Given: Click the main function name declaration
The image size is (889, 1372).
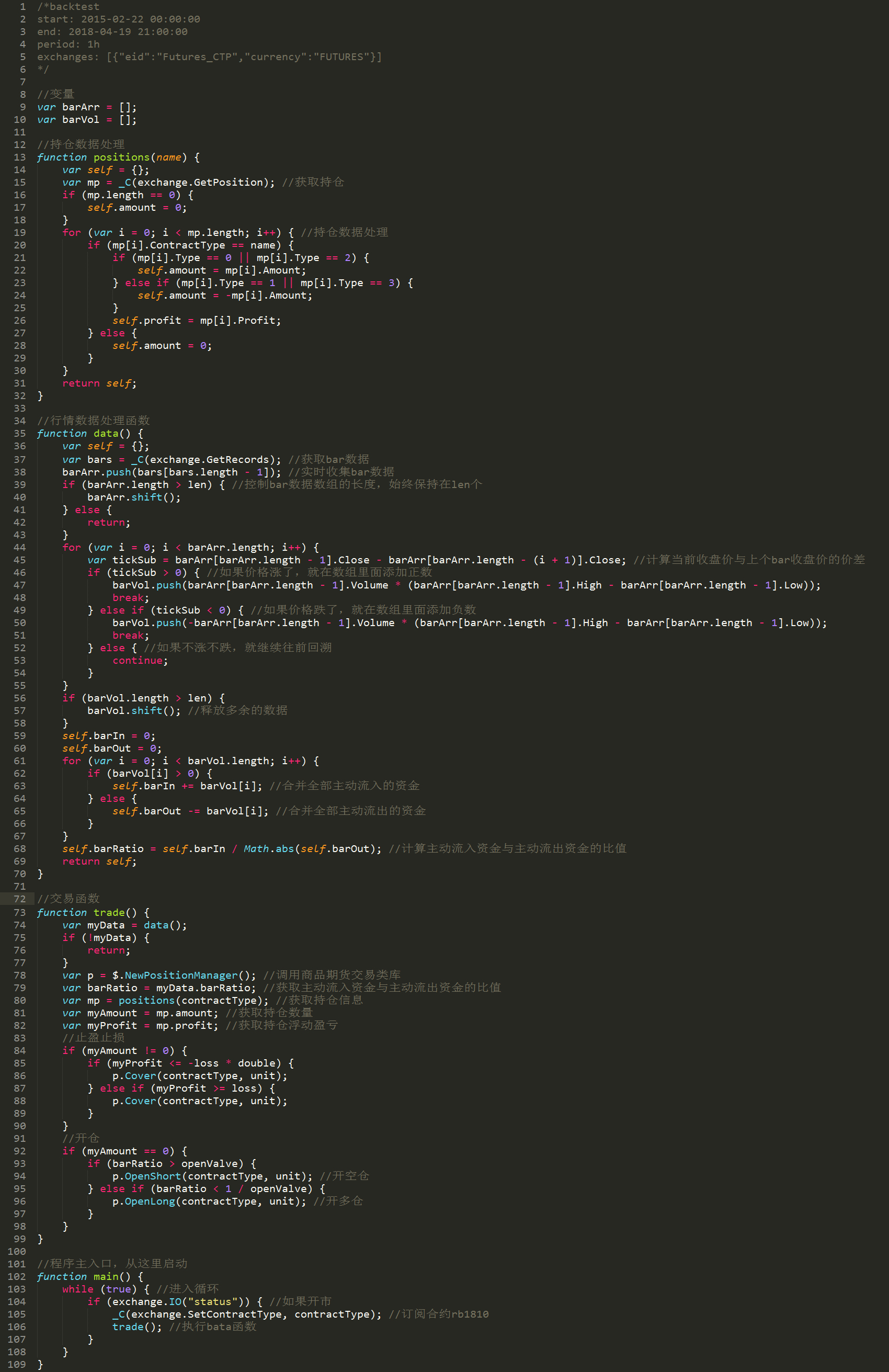Looking at the screenshot, I should pyautogui.click(x=106, y=1276).
